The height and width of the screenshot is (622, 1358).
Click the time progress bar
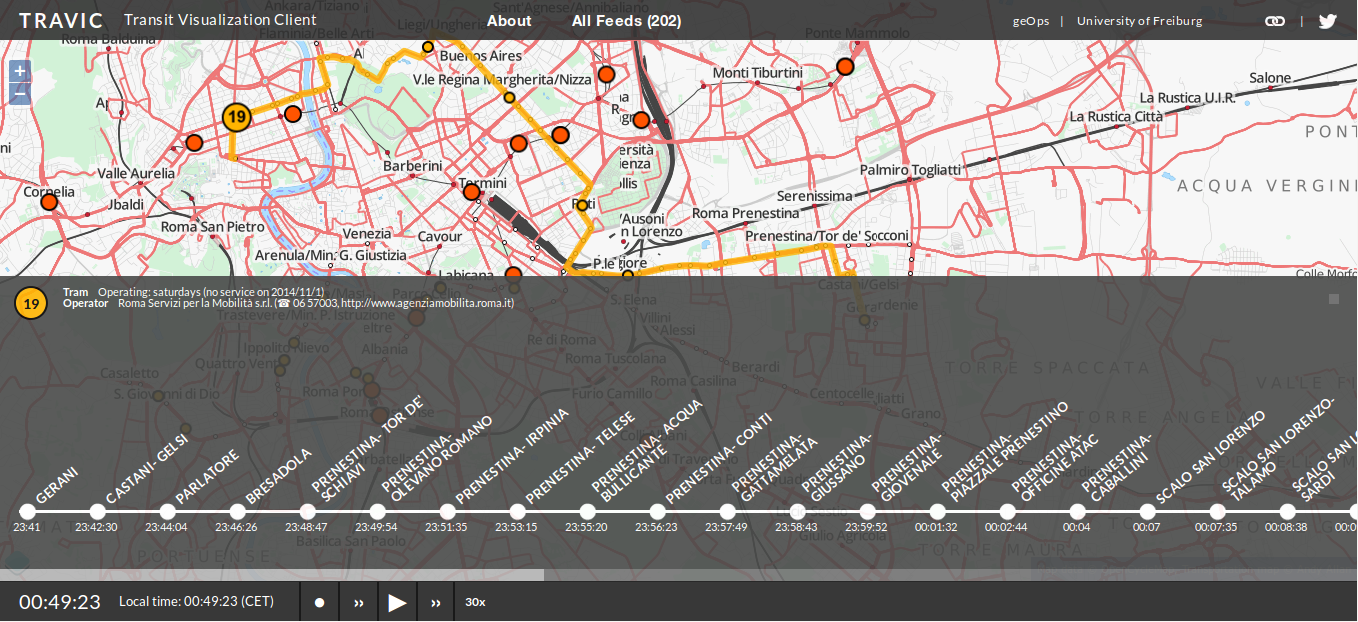point(679,575)
